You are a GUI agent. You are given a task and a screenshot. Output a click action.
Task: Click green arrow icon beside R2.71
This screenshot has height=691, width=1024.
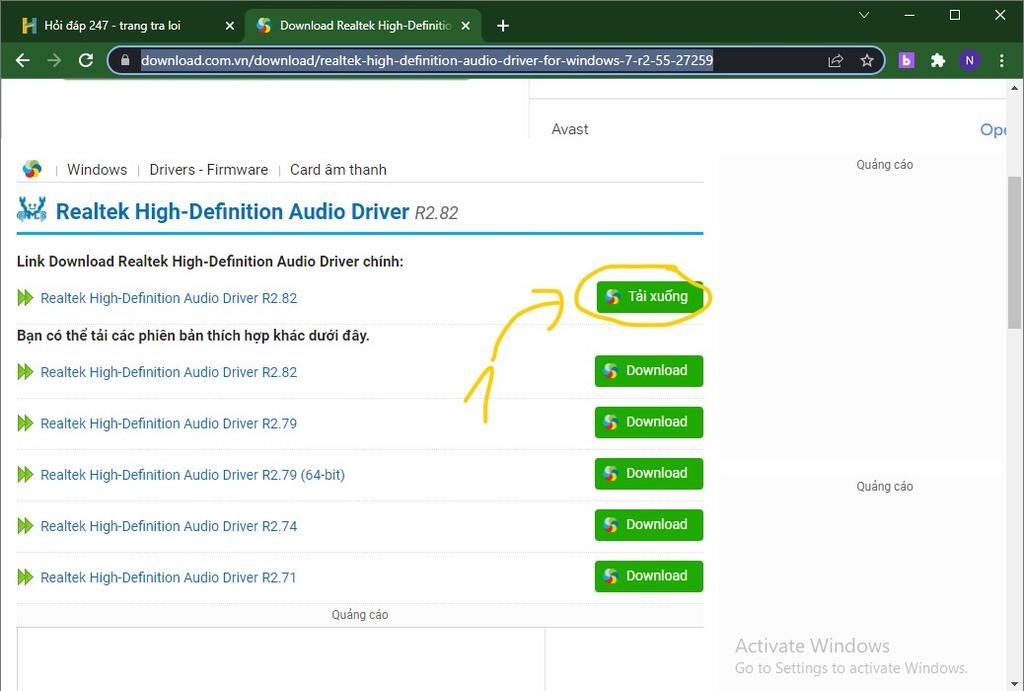(x=25, y=577)
